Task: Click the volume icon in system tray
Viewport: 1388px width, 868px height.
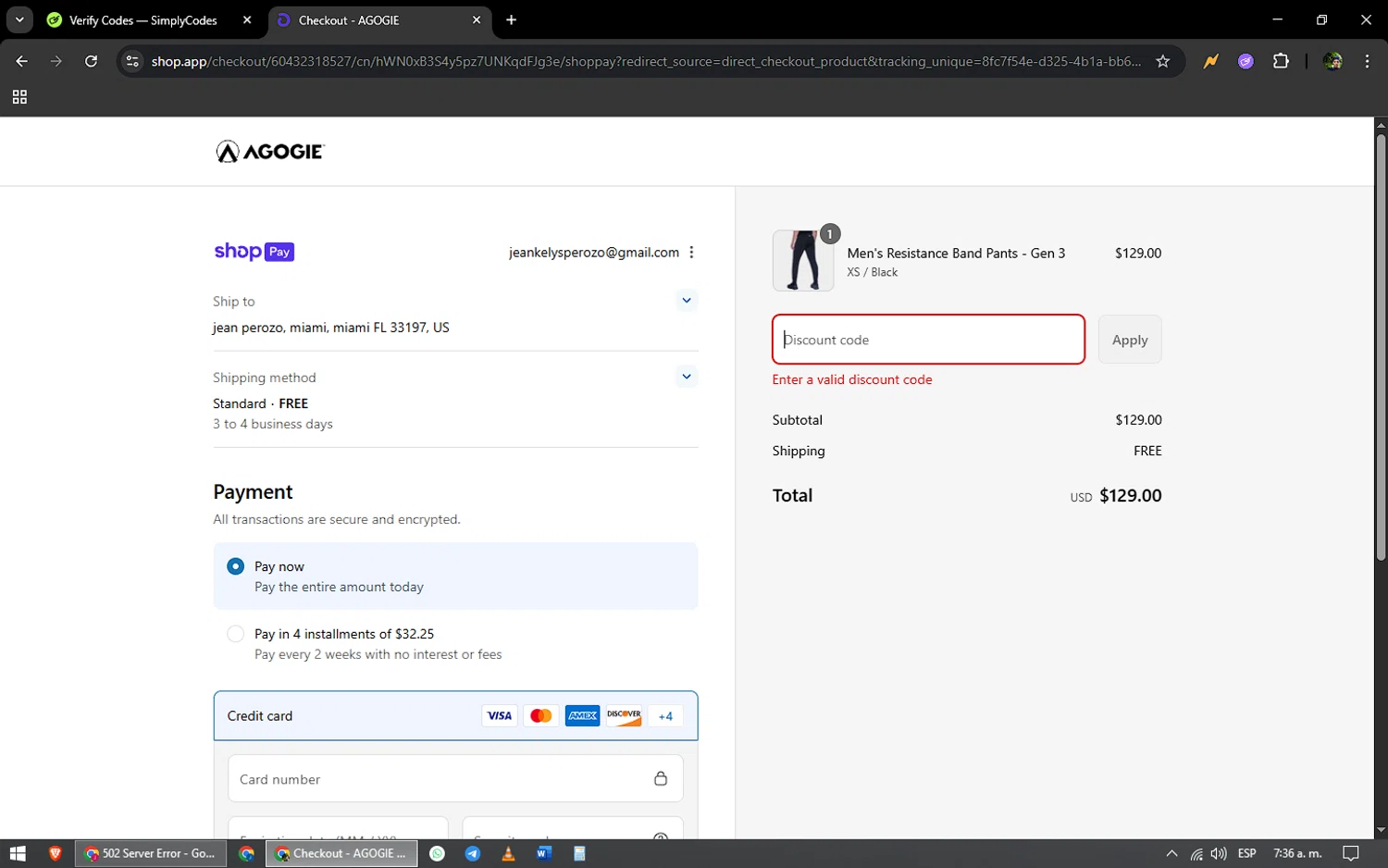Action: 1219,853
